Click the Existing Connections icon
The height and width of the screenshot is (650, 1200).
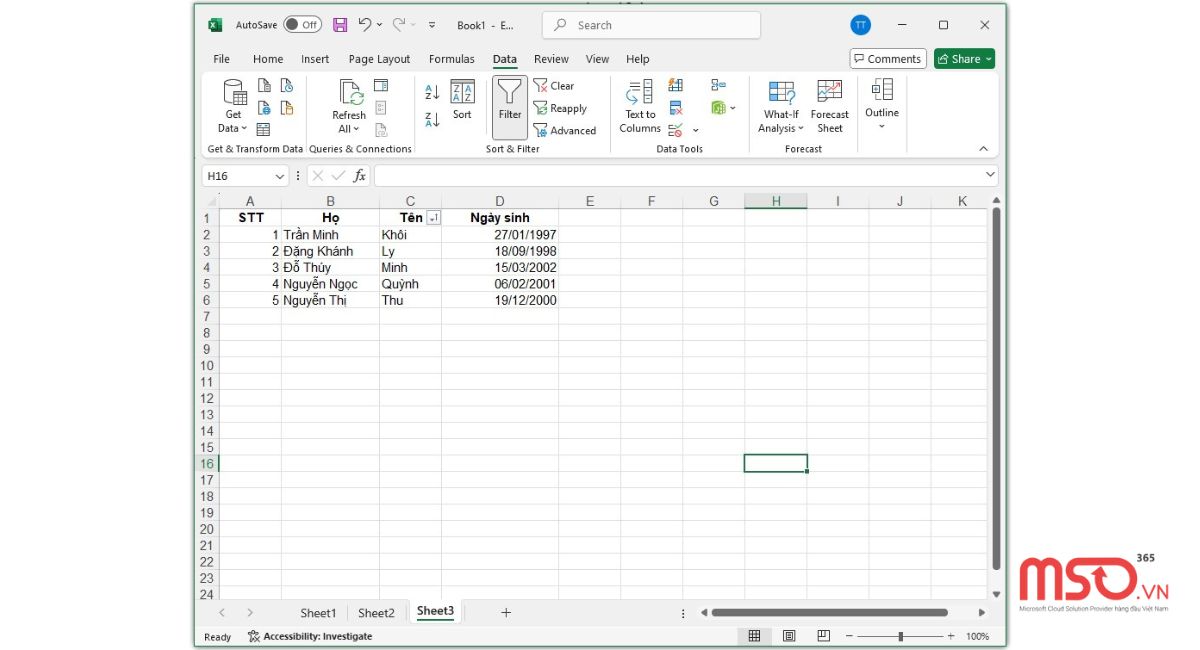coord(287,108)
